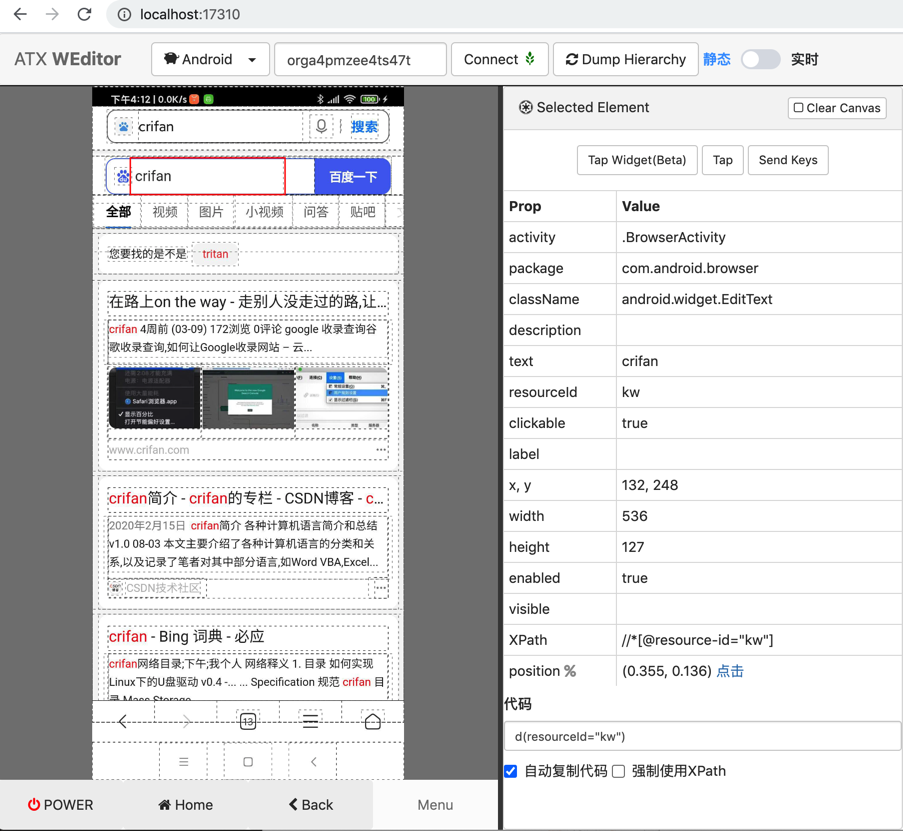
Task: Switch to the 图片 tab
Action: point(211,212)
